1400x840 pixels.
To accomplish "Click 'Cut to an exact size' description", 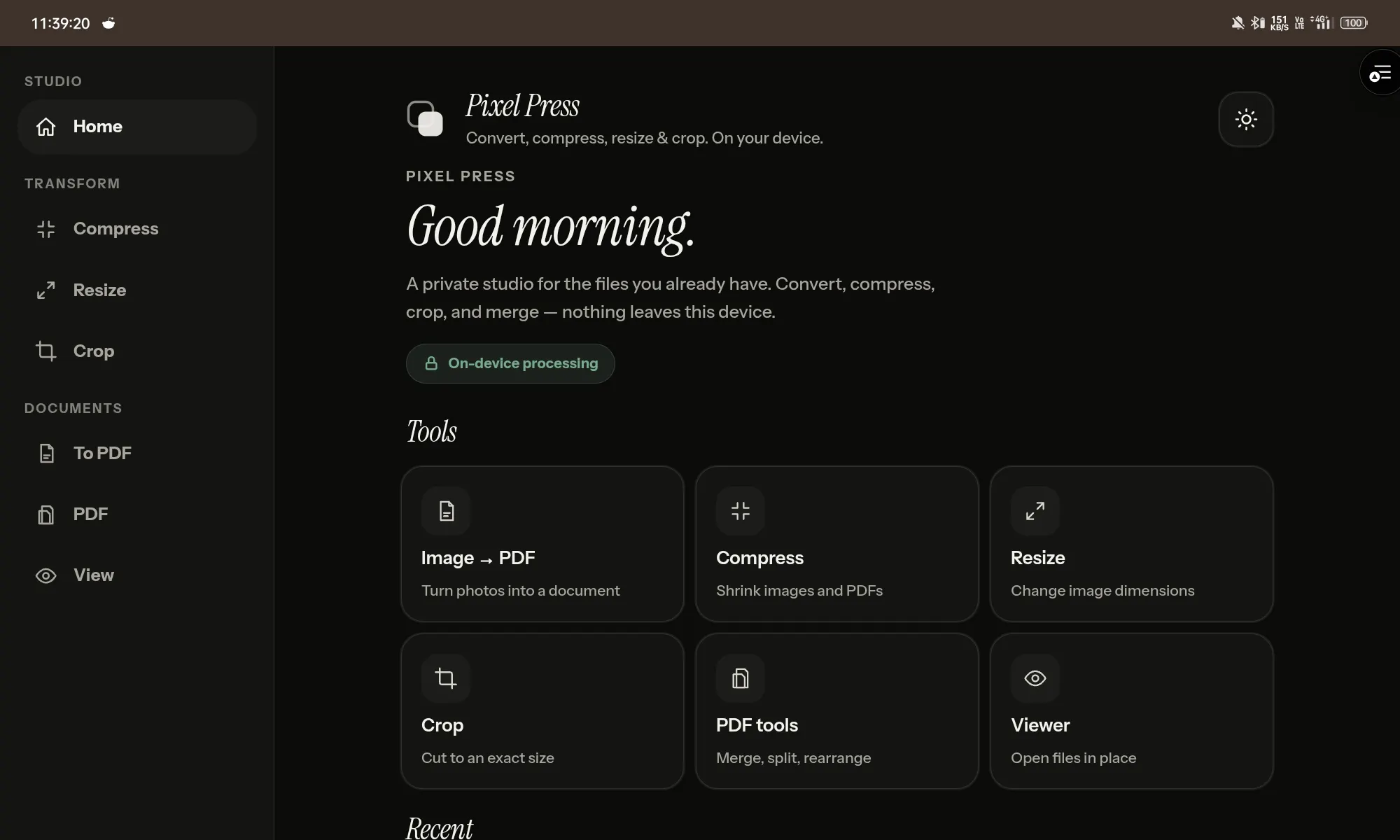I will pyautogui.click(x=488, y=758).
